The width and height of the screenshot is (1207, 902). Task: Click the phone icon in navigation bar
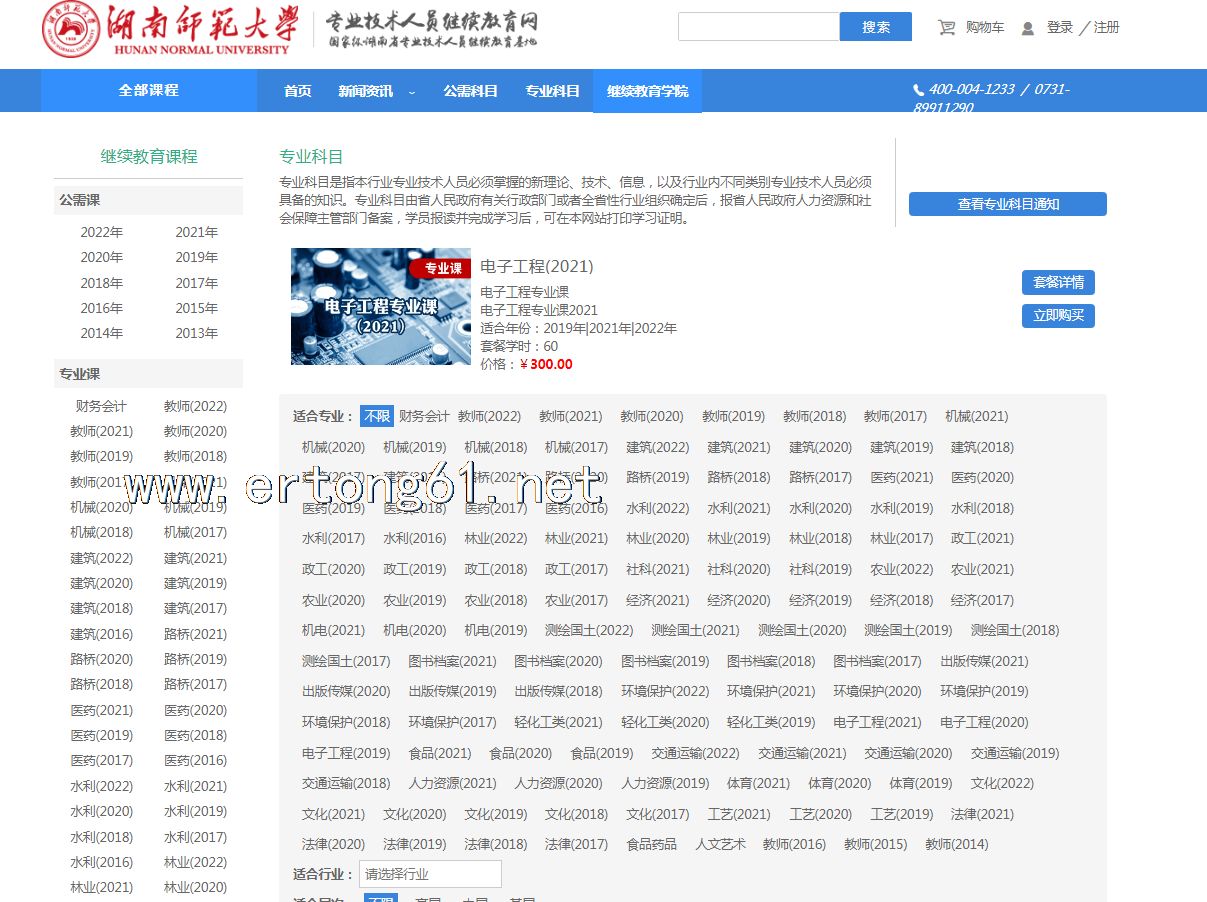(918, 90)
